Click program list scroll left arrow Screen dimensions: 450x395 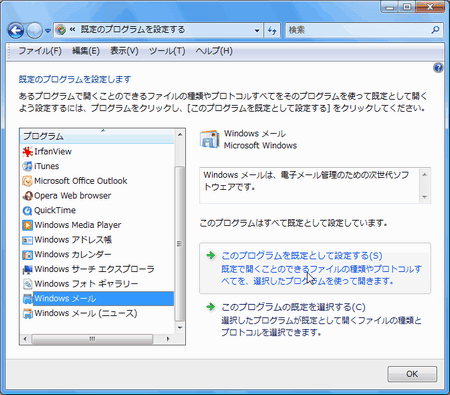pyautogui.click(x=25, y=339)
